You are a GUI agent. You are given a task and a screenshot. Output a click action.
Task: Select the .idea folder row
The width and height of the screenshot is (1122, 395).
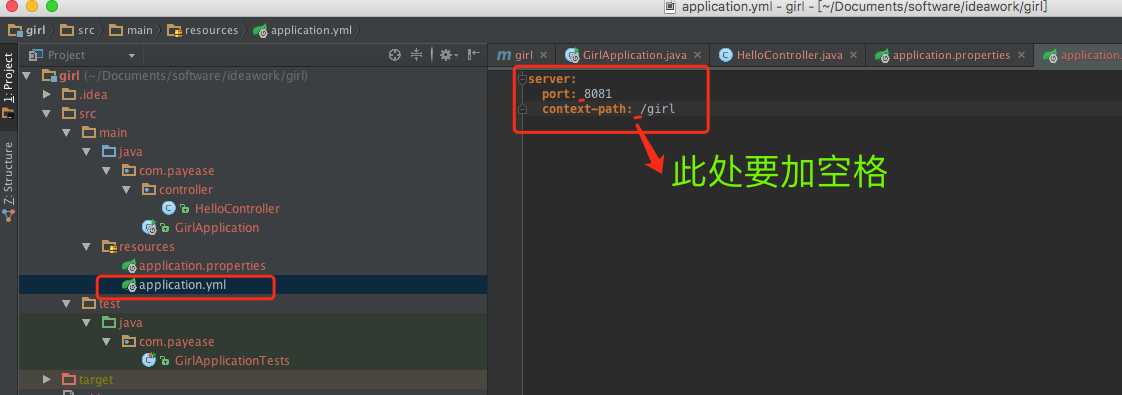pos(253,94)
